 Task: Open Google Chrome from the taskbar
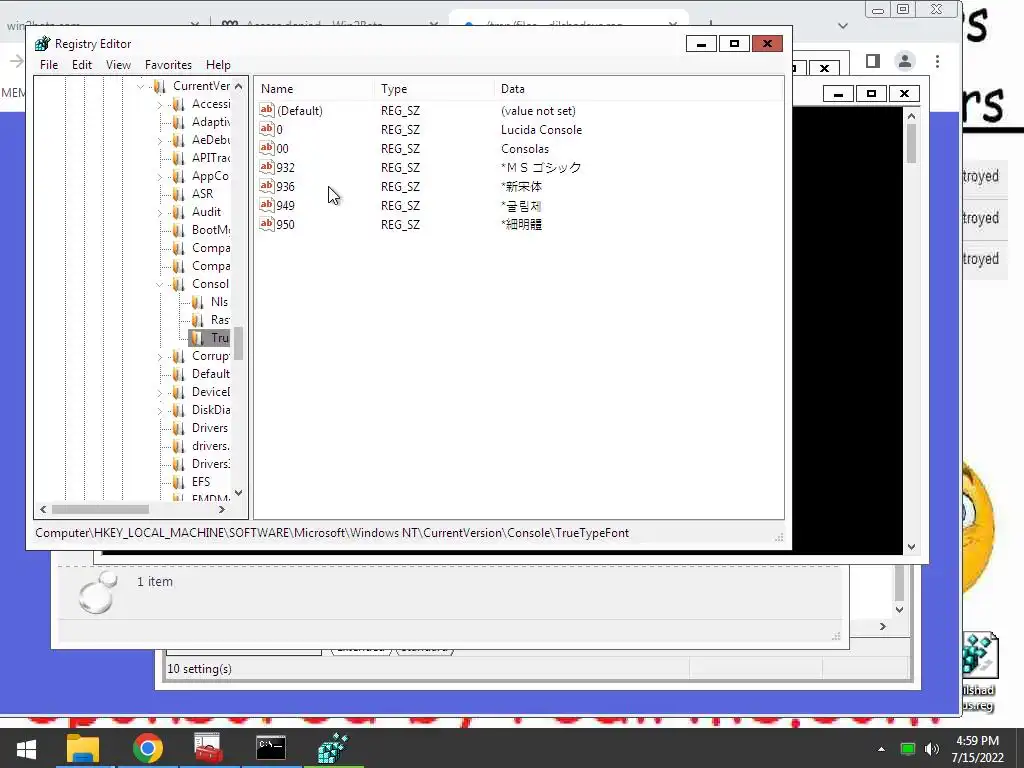(148, 748)
